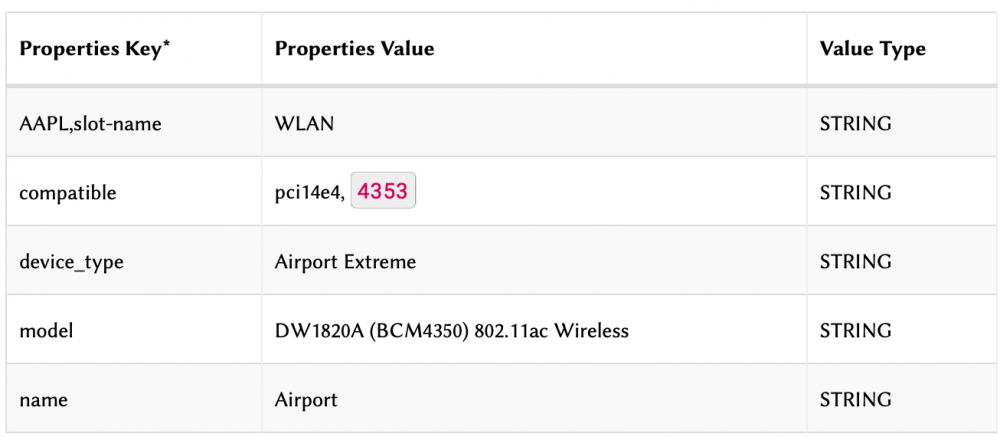Select the name key cell
The image size is (1000, 437).
click(44, 400)
